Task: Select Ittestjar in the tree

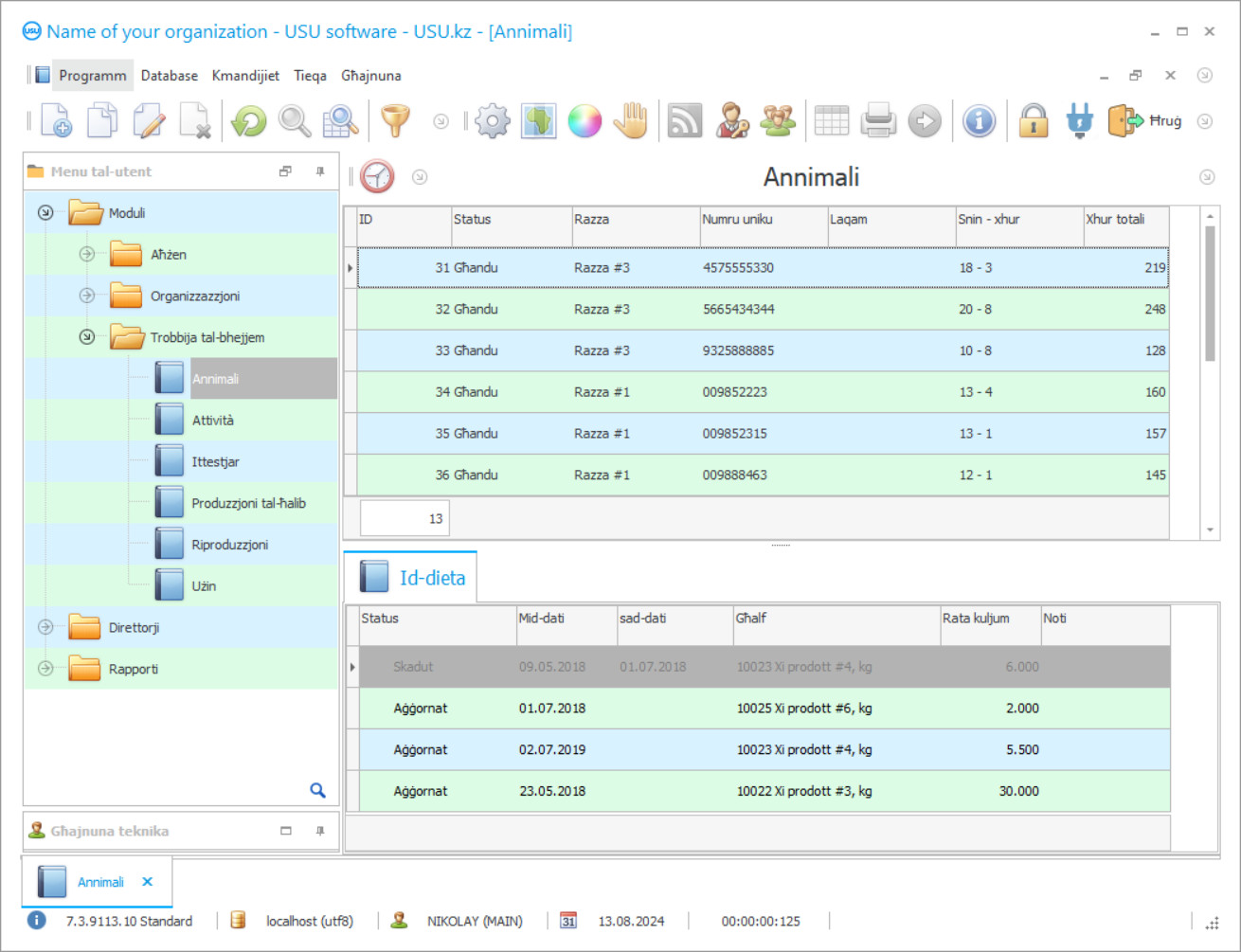Action: [x=215, y=462]
